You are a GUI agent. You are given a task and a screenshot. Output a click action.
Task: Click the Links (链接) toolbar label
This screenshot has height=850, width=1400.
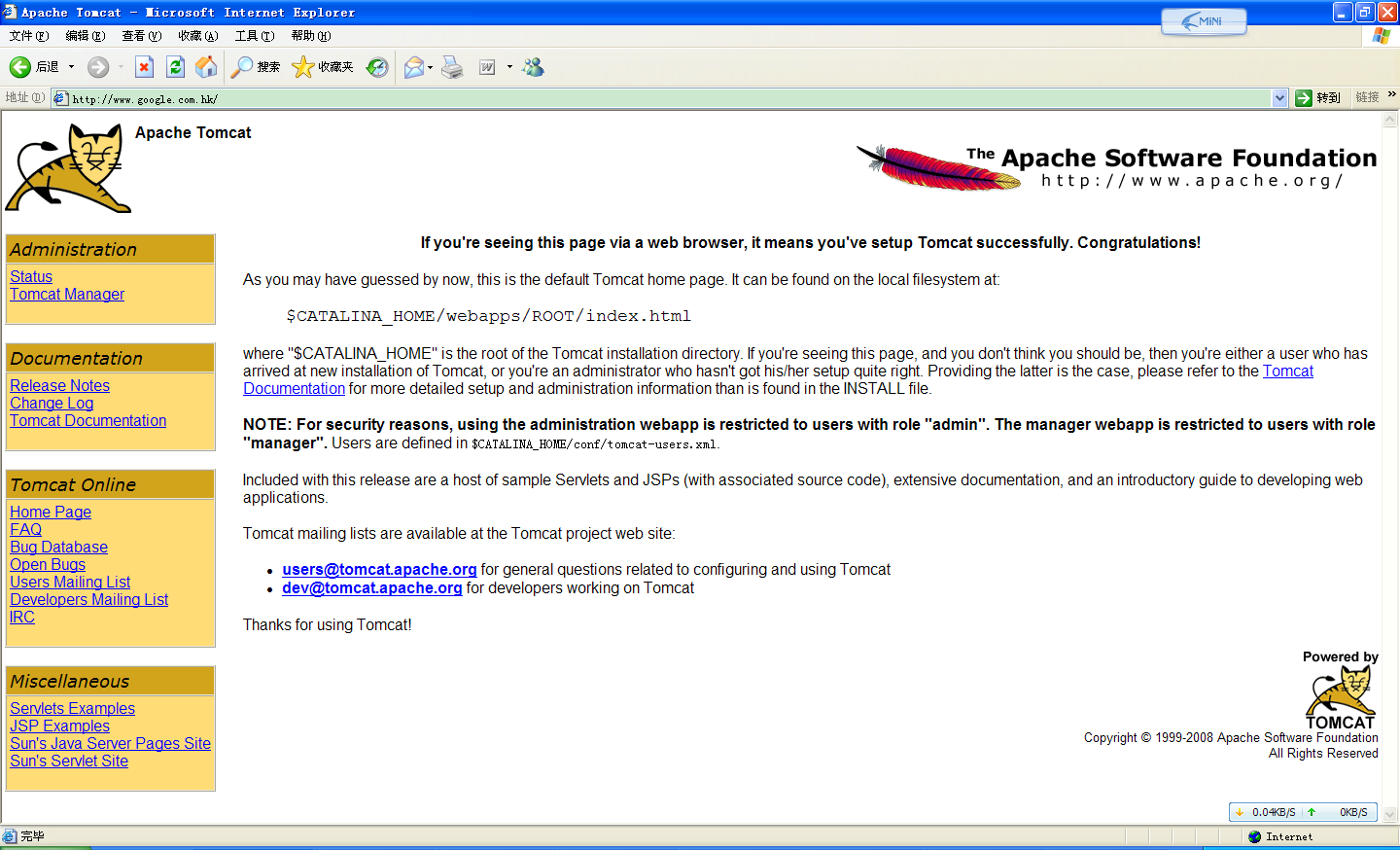click(1368, 98)
